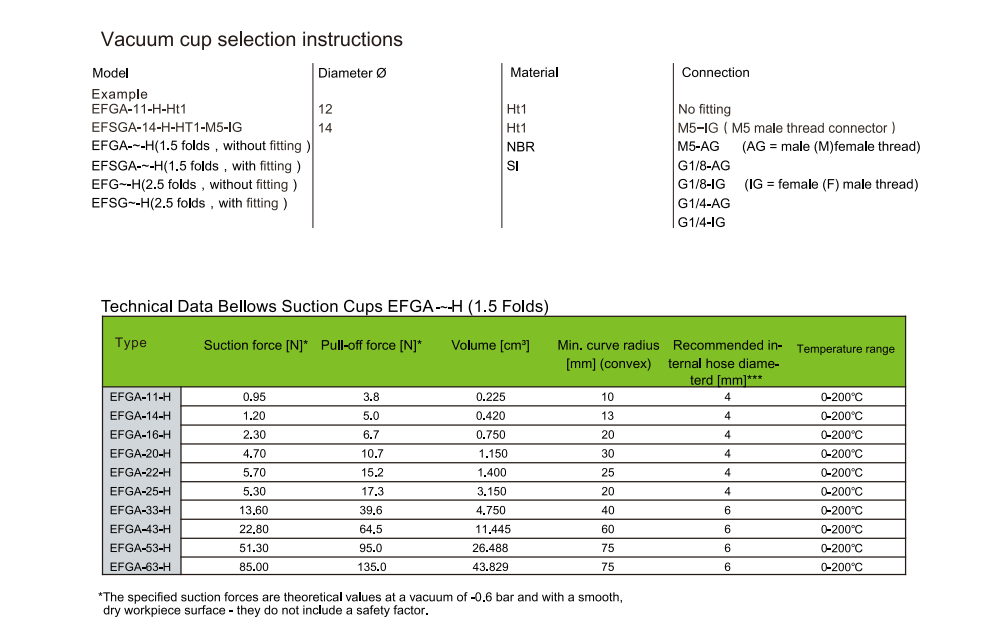Click the "No fitting" connection option
The width and height of the screenshot is (992, 635).
pos(704,109)
